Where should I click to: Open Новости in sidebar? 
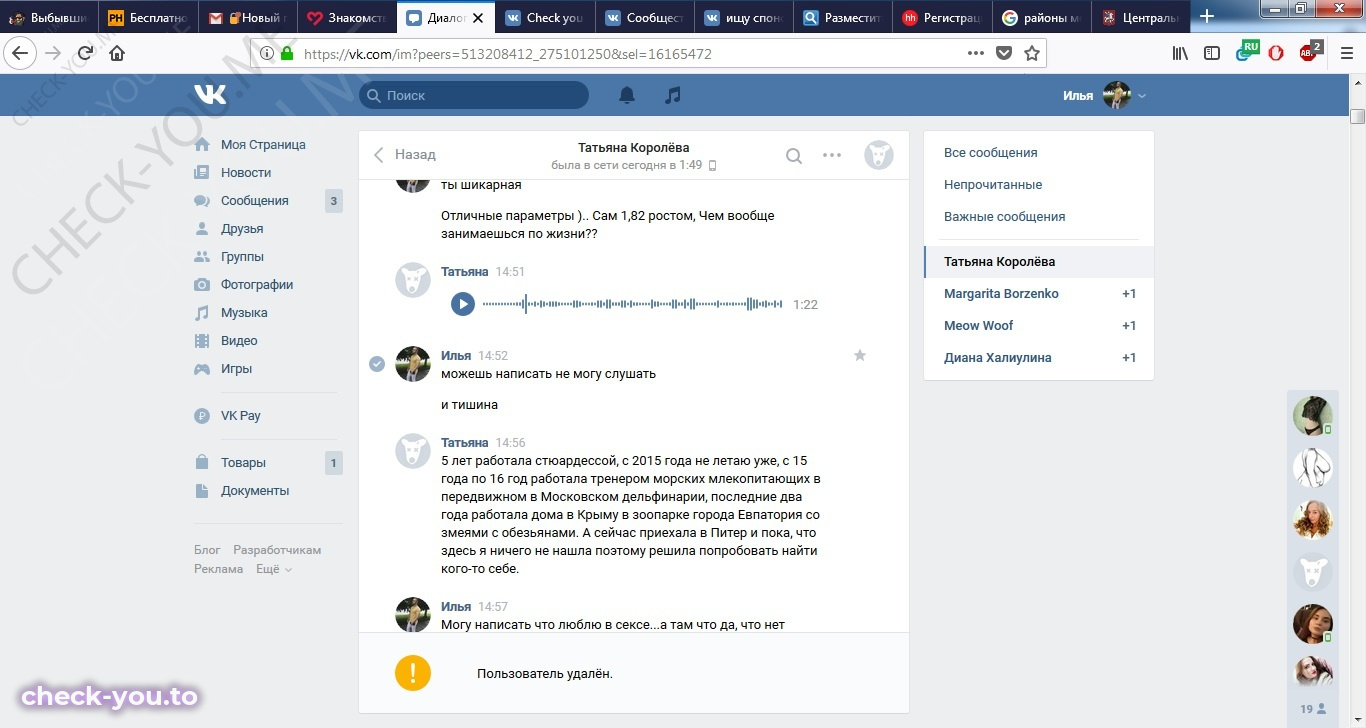246,173
